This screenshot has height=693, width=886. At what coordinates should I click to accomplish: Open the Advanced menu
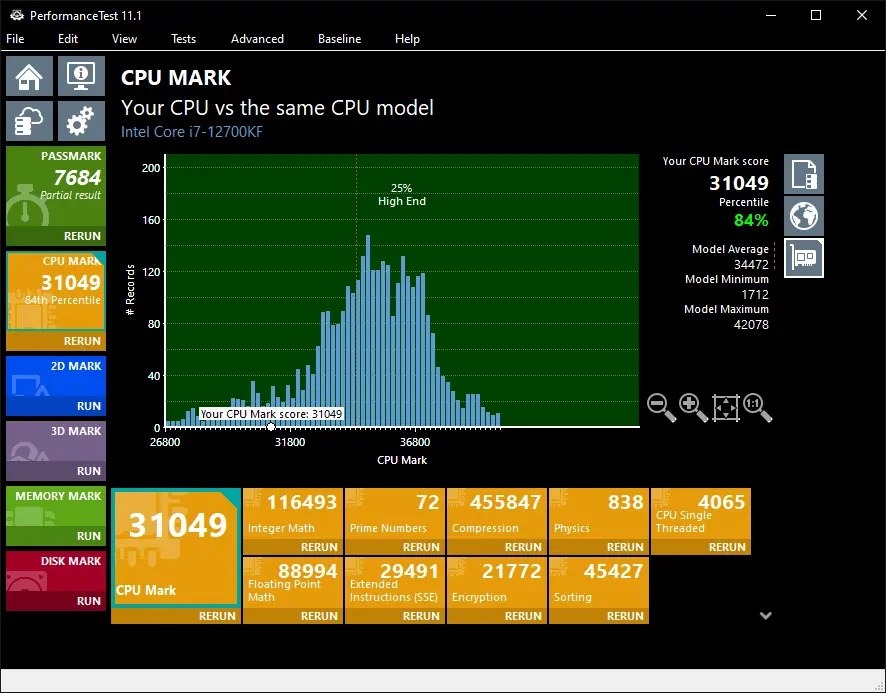click(x=257, y=39)
